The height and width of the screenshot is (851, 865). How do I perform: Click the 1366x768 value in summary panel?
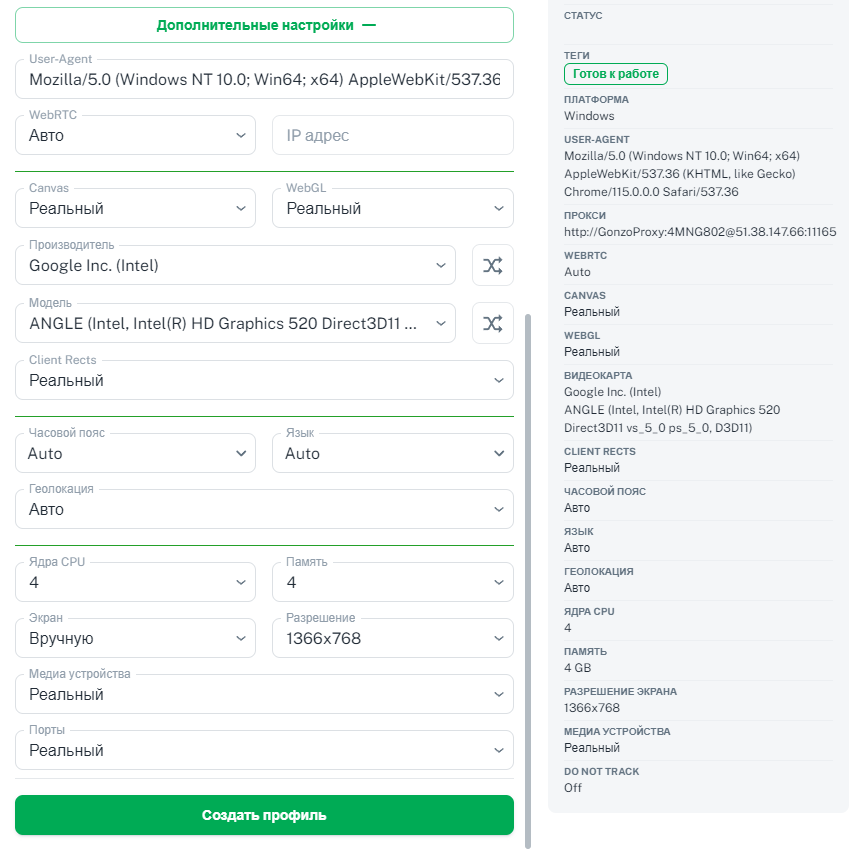592,708
